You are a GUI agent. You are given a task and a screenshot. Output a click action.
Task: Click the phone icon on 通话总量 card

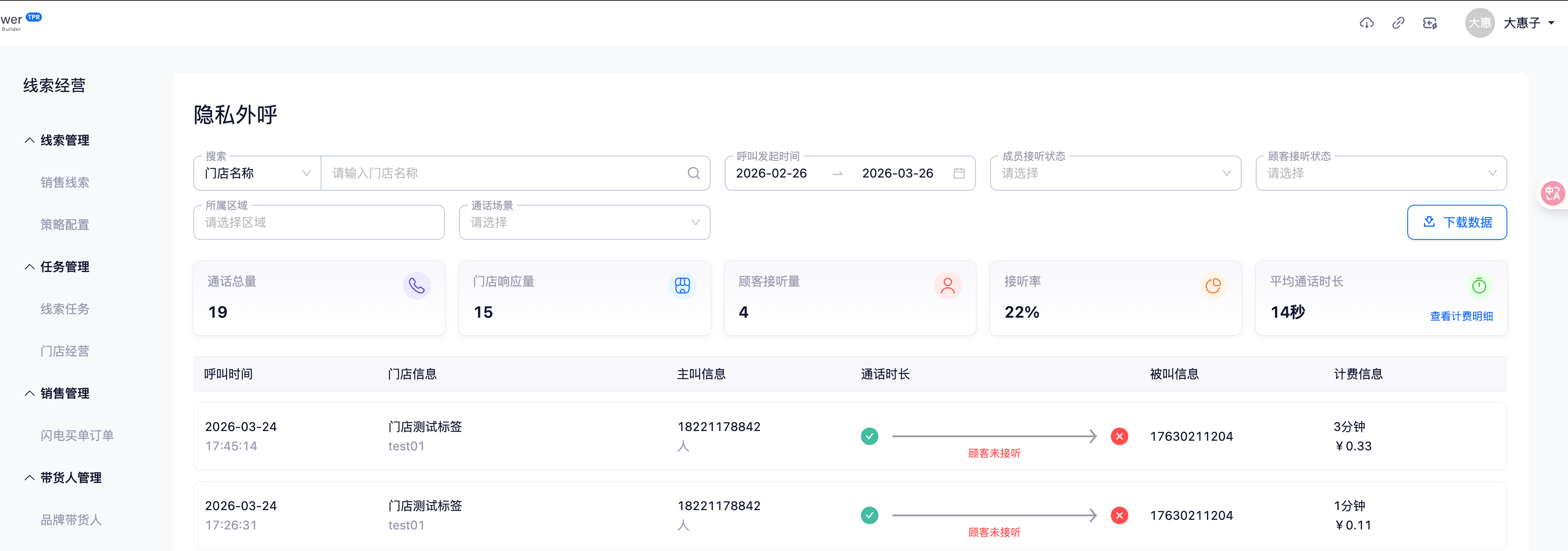(x=416, y=286)
